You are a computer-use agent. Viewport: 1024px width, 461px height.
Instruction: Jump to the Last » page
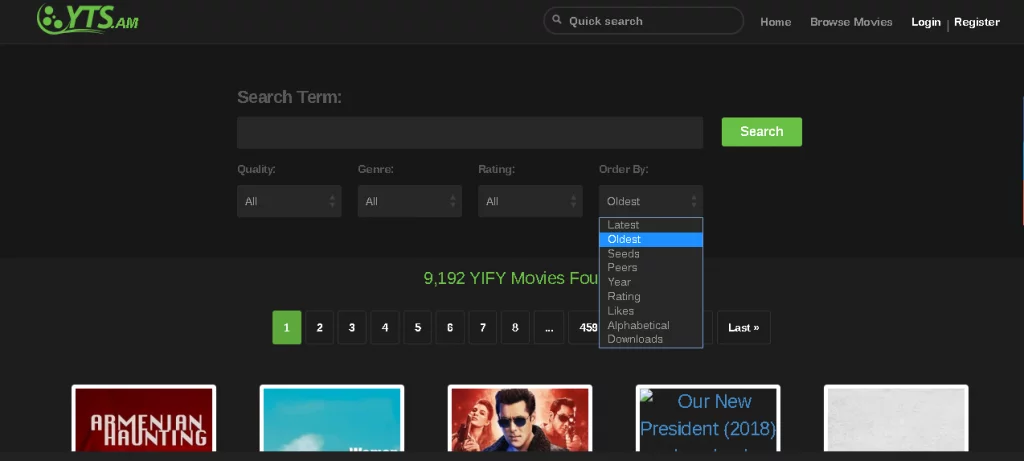[743, 327]
